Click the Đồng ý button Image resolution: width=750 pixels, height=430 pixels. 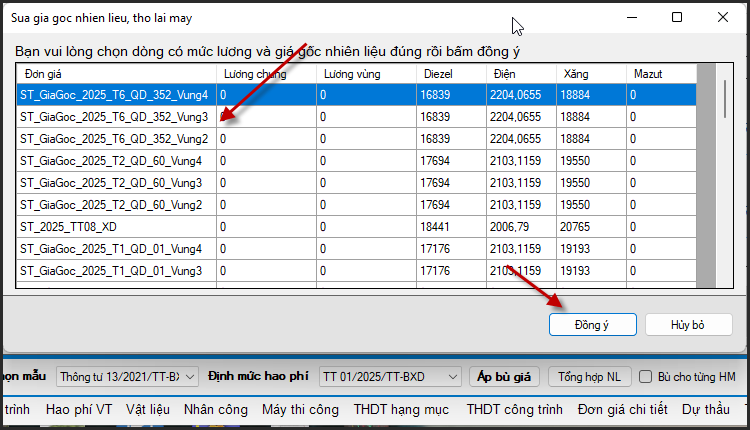592,325
